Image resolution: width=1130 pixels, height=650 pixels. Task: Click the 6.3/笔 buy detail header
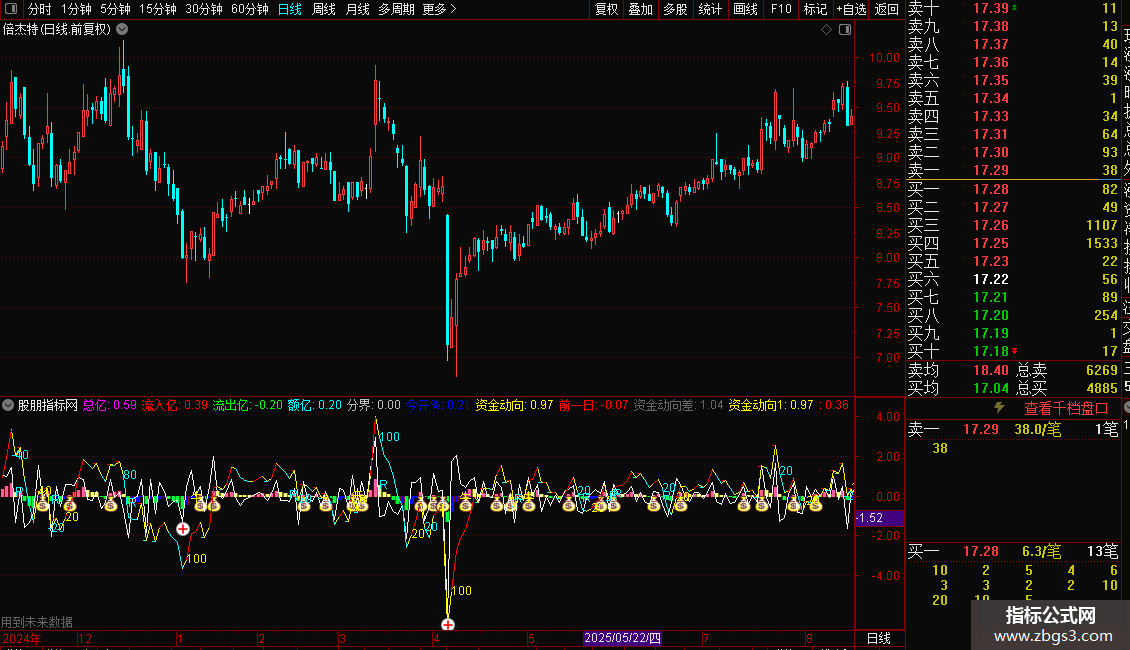1041,551
